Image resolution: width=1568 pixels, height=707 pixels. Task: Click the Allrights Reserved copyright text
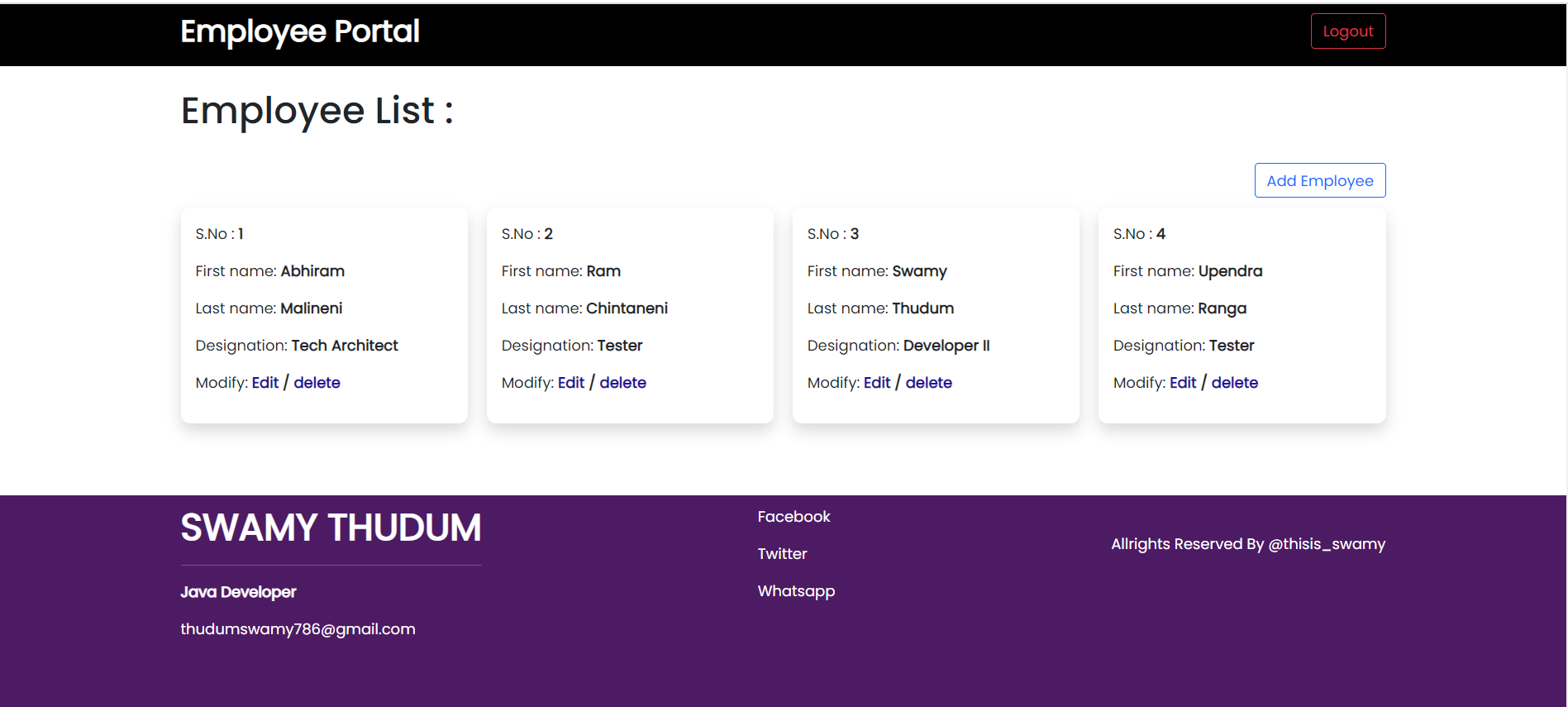point(1247,544)
